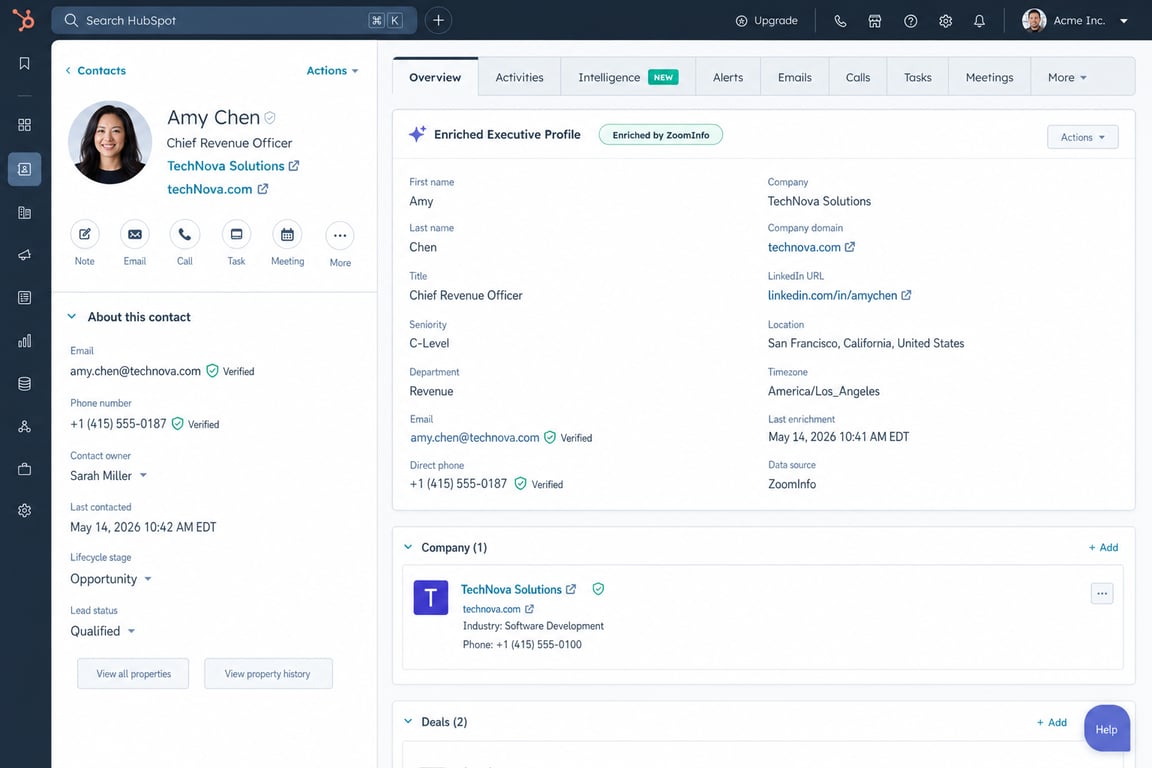
Task: Open TechNova Solutions link under contact name
Action: (233, 166)
